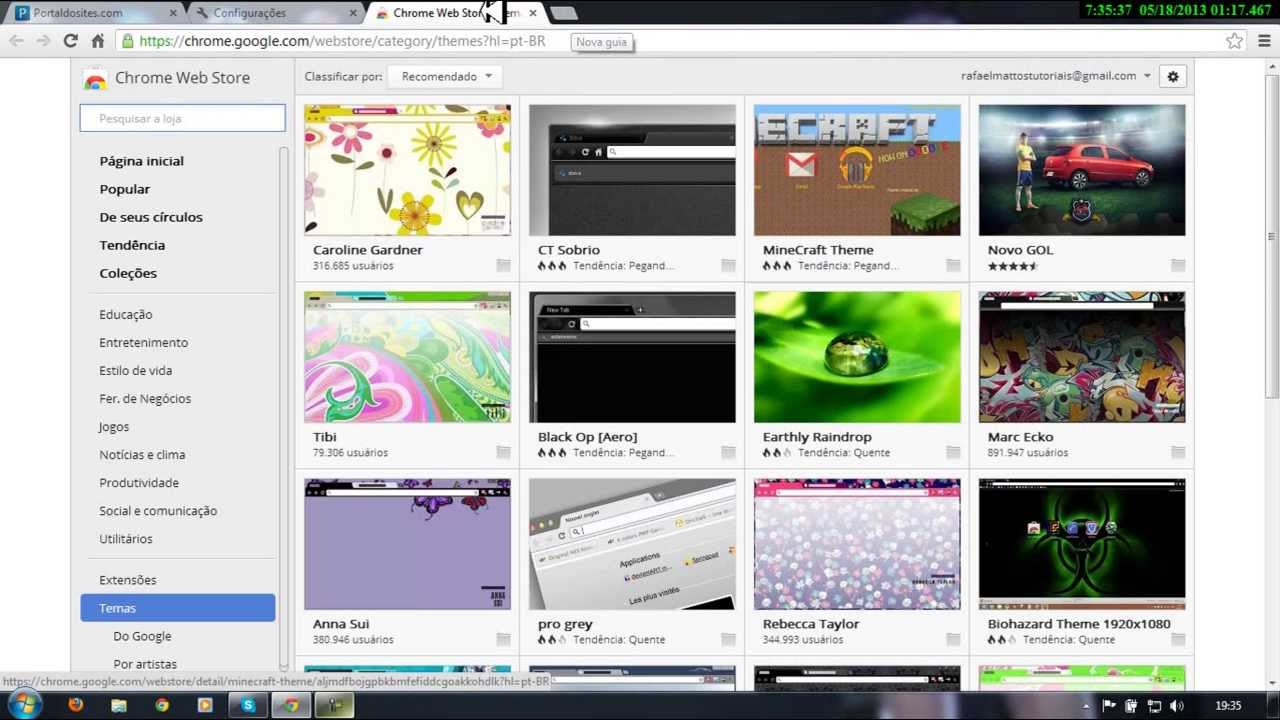Viewport: 1280px width, 720px height.
Task: Close the Configurações tab
Action: [352, 13]
